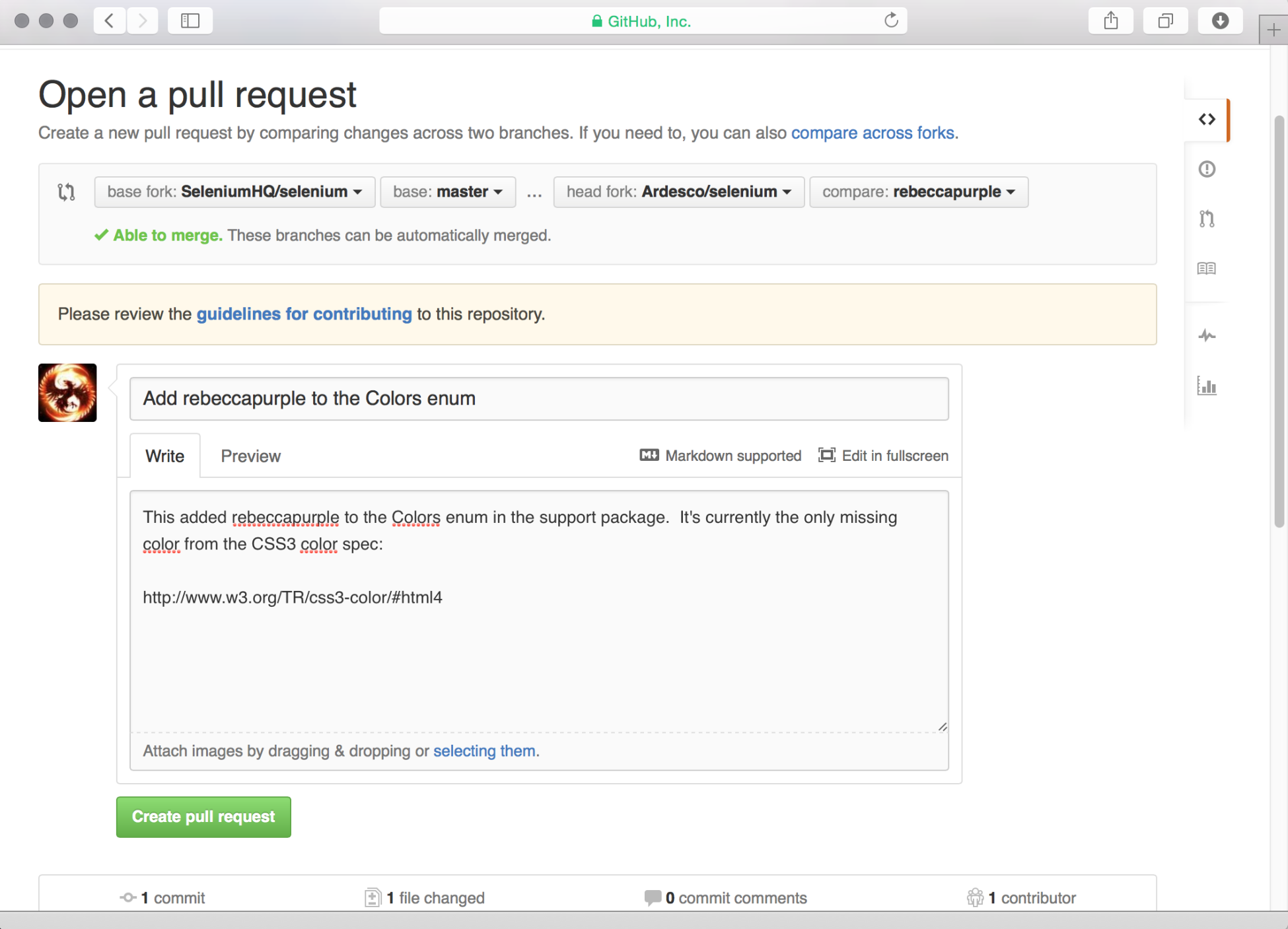
Task: Open the Pulse icon in sidebar
Action: click(1207, 335)
